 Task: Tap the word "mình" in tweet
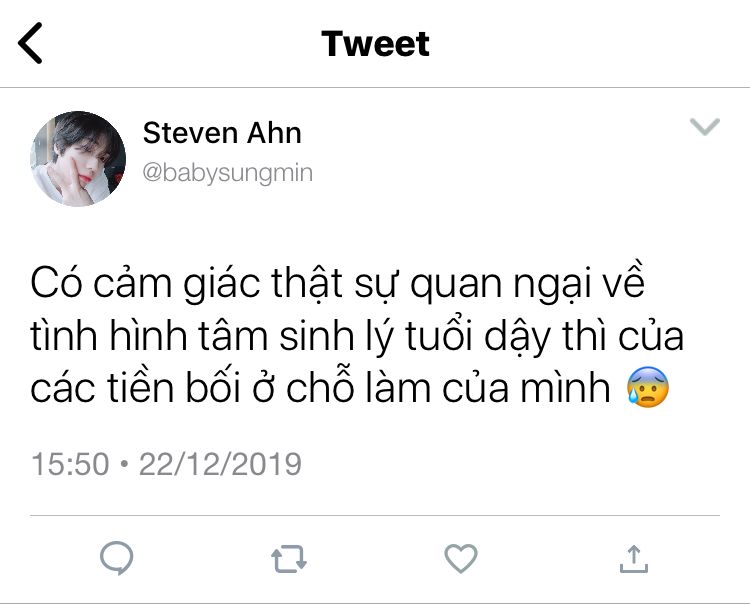565,388
